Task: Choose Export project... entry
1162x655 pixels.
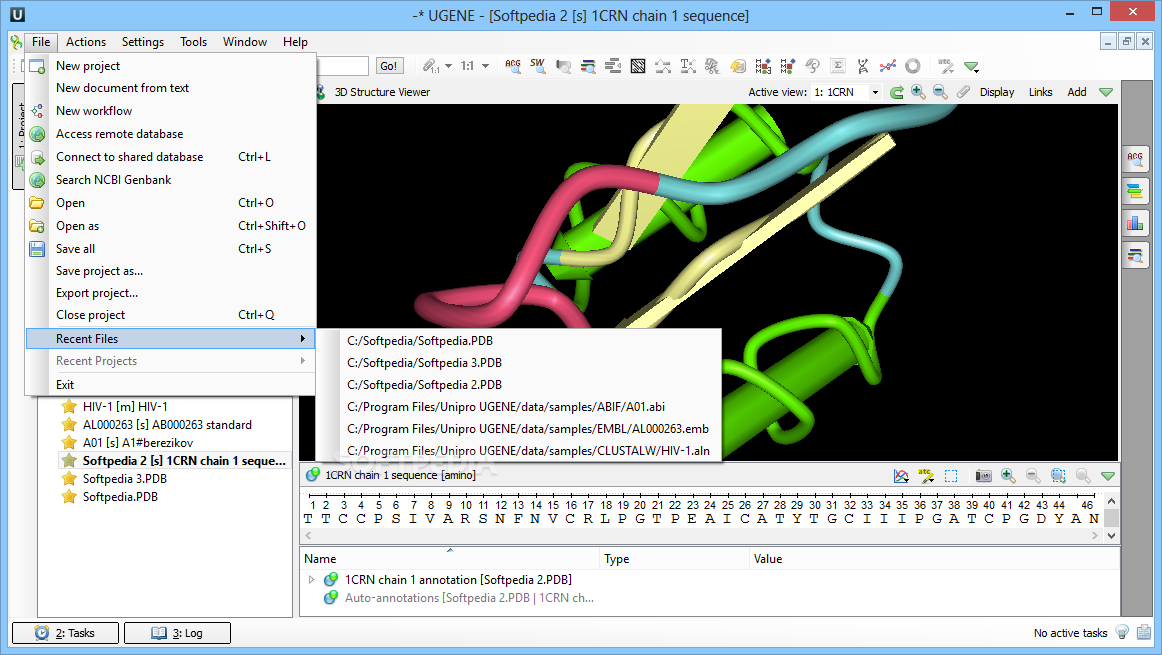Action: tap(170, 293)
